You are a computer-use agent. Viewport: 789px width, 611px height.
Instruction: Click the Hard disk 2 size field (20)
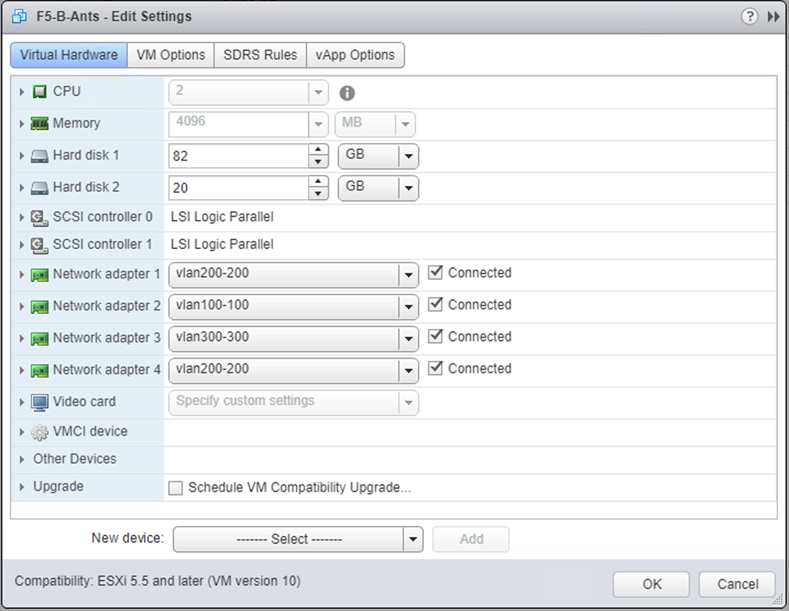(239, 188)
